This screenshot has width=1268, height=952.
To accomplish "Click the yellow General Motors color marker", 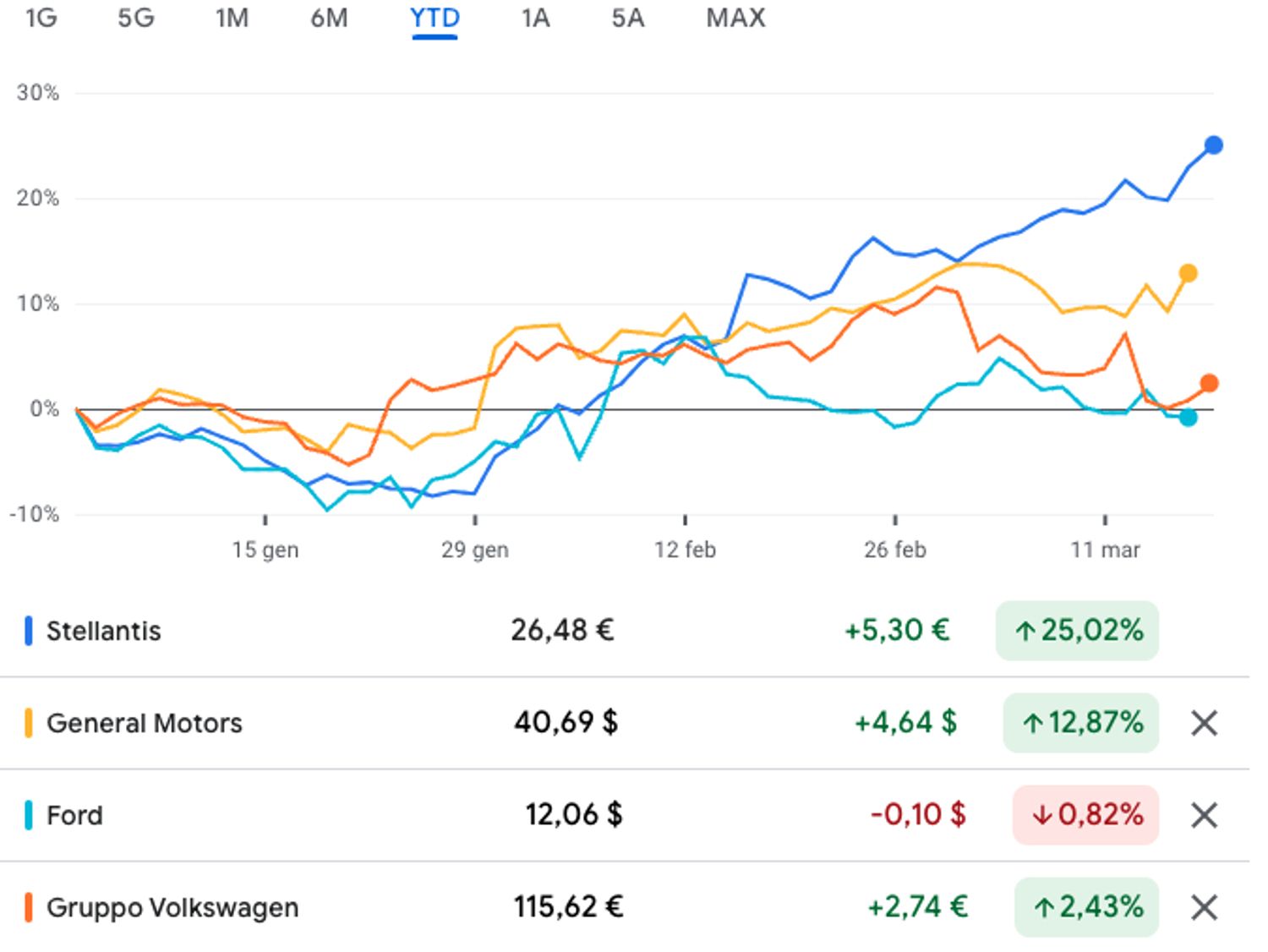I will pos(28,723).
